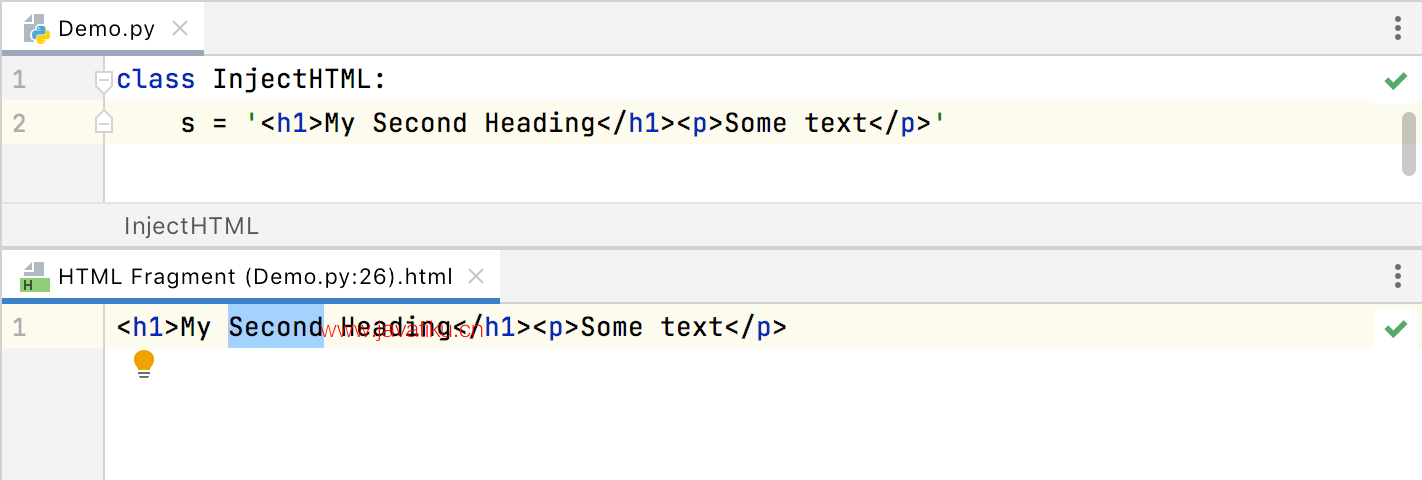Click the HTML file icon on fragment tab
Viewport: 1422px width, 480px height.
click(x=35, y=277)
